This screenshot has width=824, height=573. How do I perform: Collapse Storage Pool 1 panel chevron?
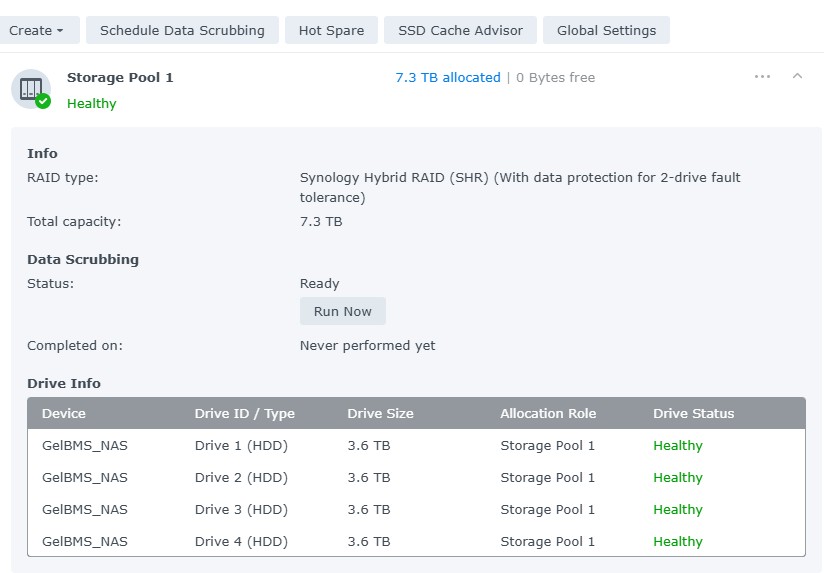point(797,76)
